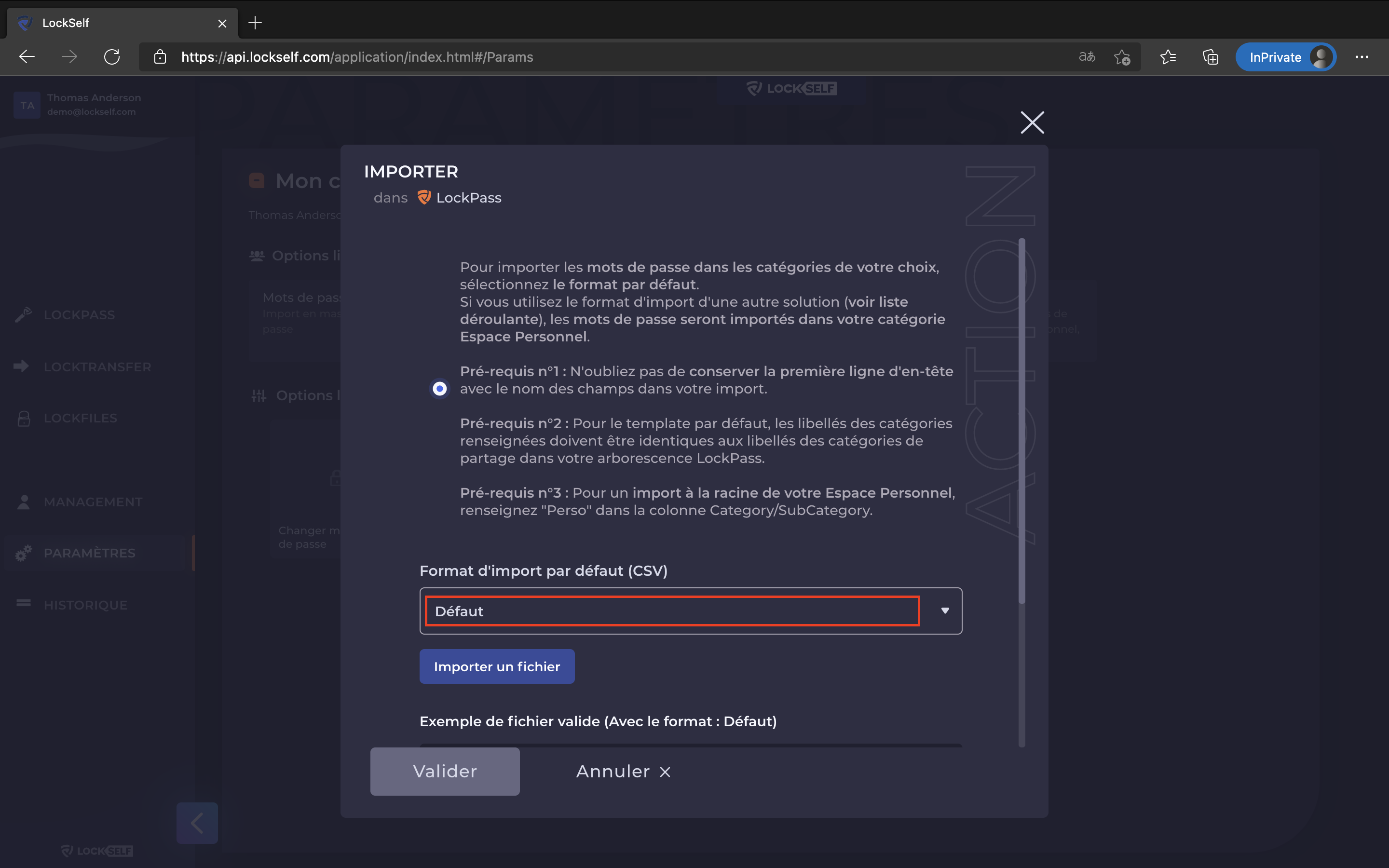Open the translate page icon
1389x868 pixels.
[1087, 57]
